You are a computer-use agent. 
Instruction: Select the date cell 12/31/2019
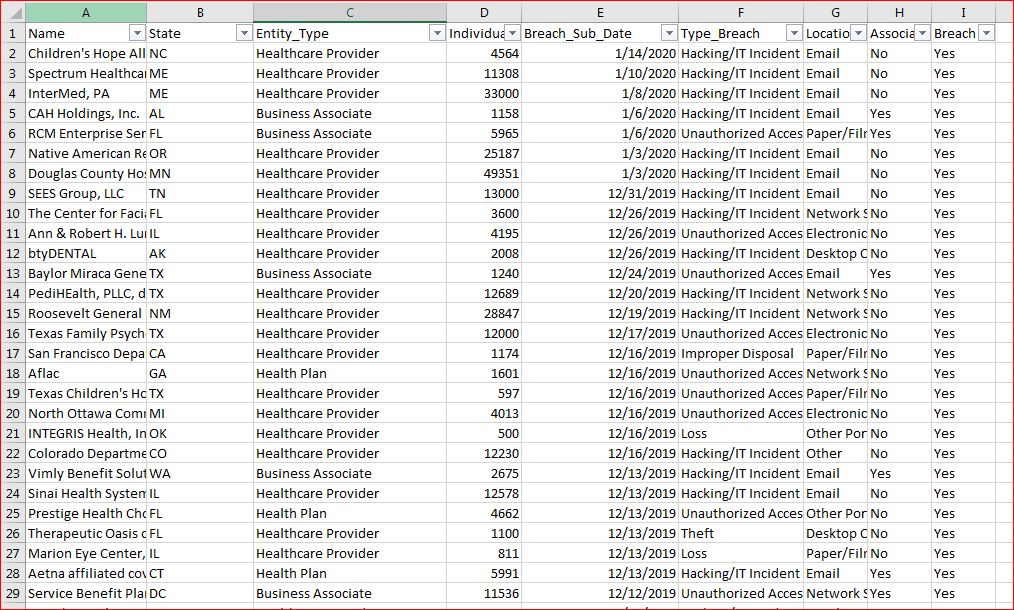[x=600, y=193]
